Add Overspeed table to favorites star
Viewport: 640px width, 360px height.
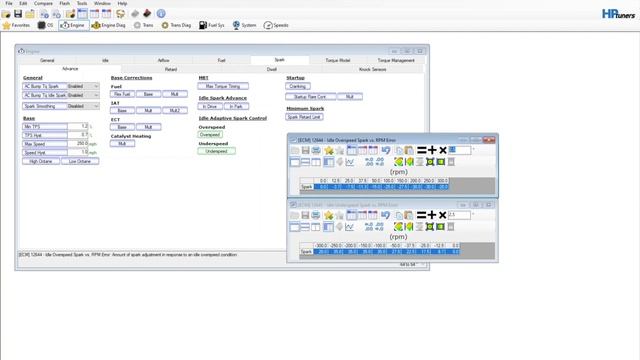329,151
